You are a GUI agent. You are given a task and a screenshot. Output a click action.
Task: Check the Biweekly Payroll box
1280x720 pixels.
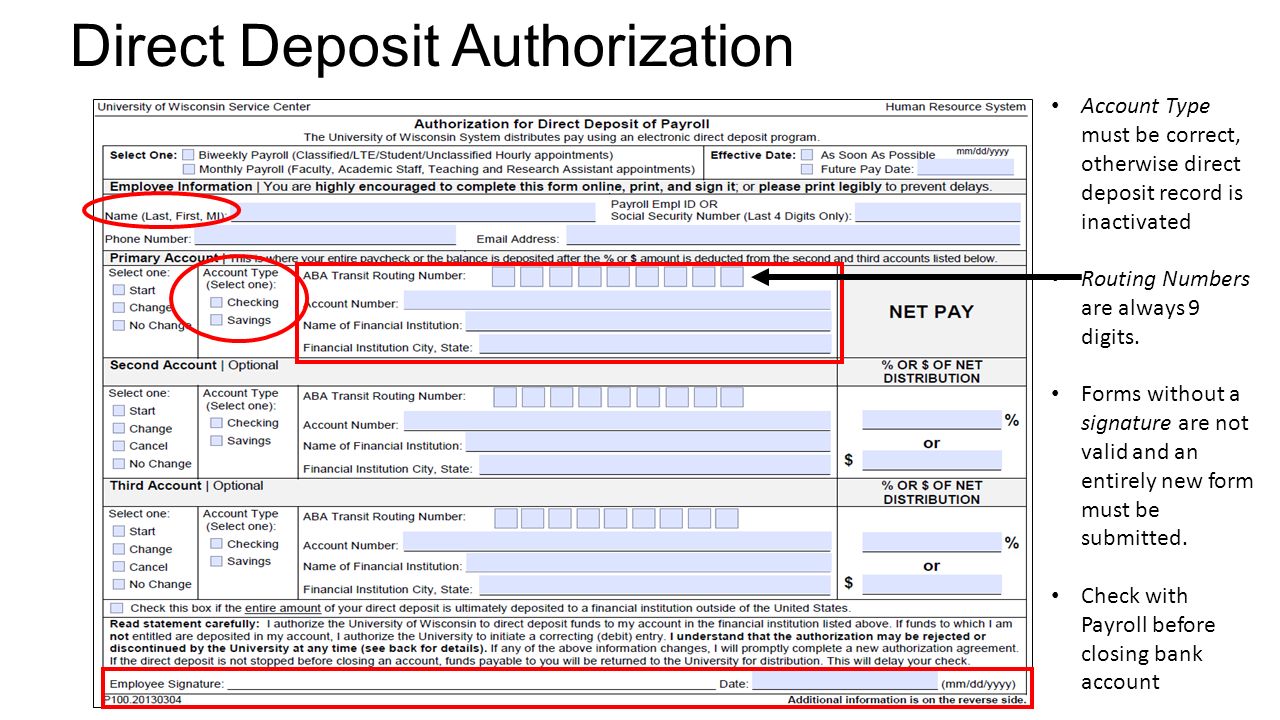(x=188, y=155)
